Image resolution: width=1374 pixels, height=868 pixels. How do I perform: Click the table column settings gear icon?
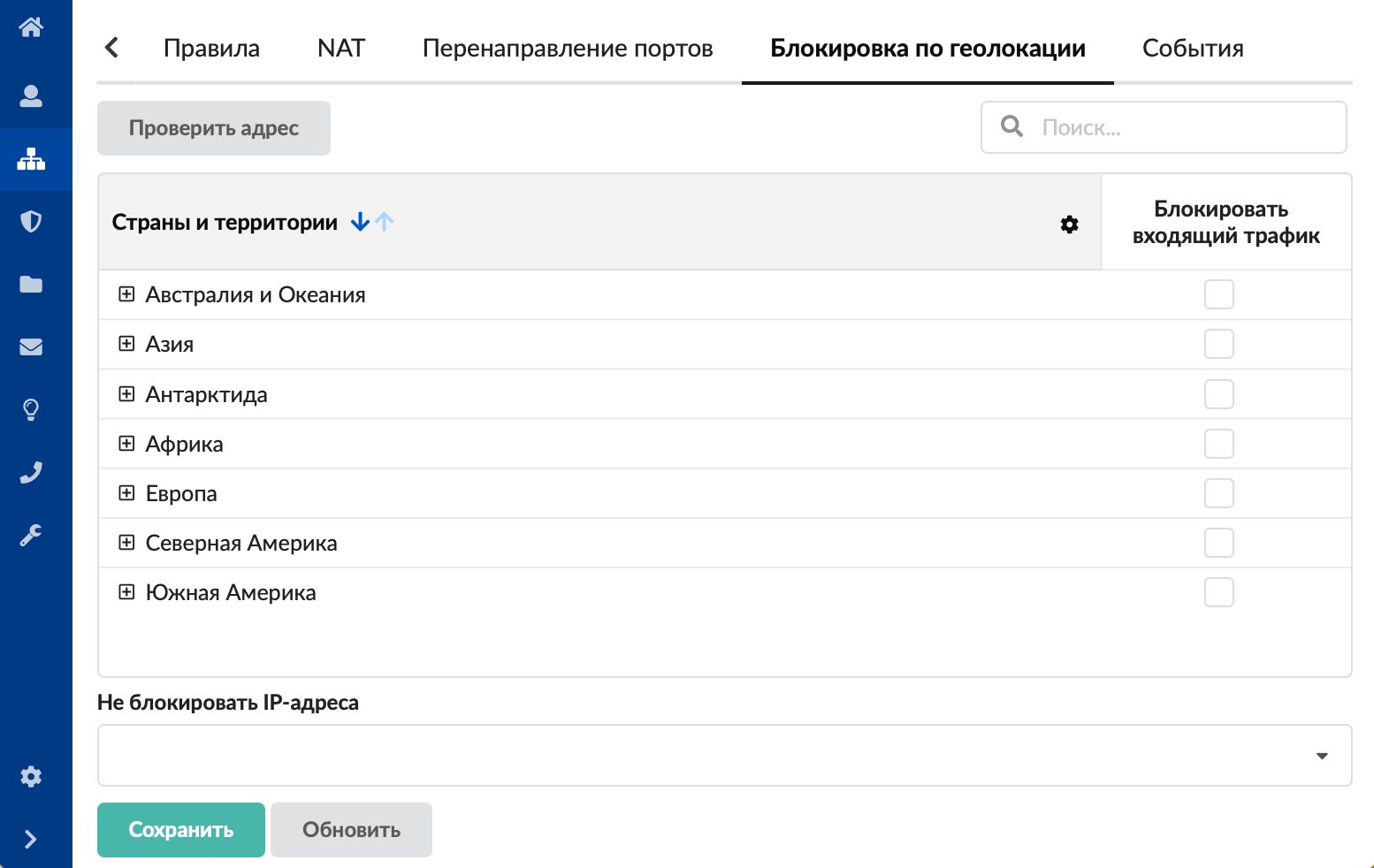click(x=1069, y=225)
